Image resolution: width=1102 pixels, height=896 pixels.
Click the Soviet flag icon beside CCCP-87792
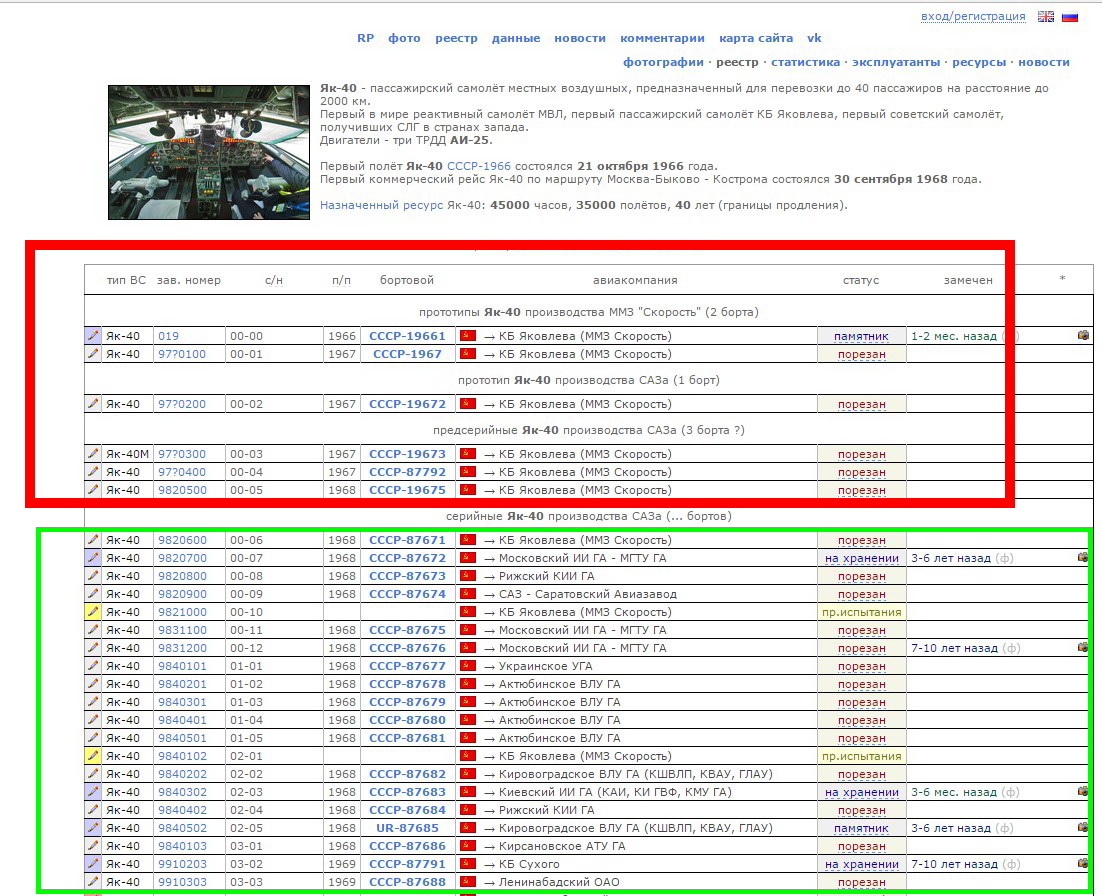467,472
